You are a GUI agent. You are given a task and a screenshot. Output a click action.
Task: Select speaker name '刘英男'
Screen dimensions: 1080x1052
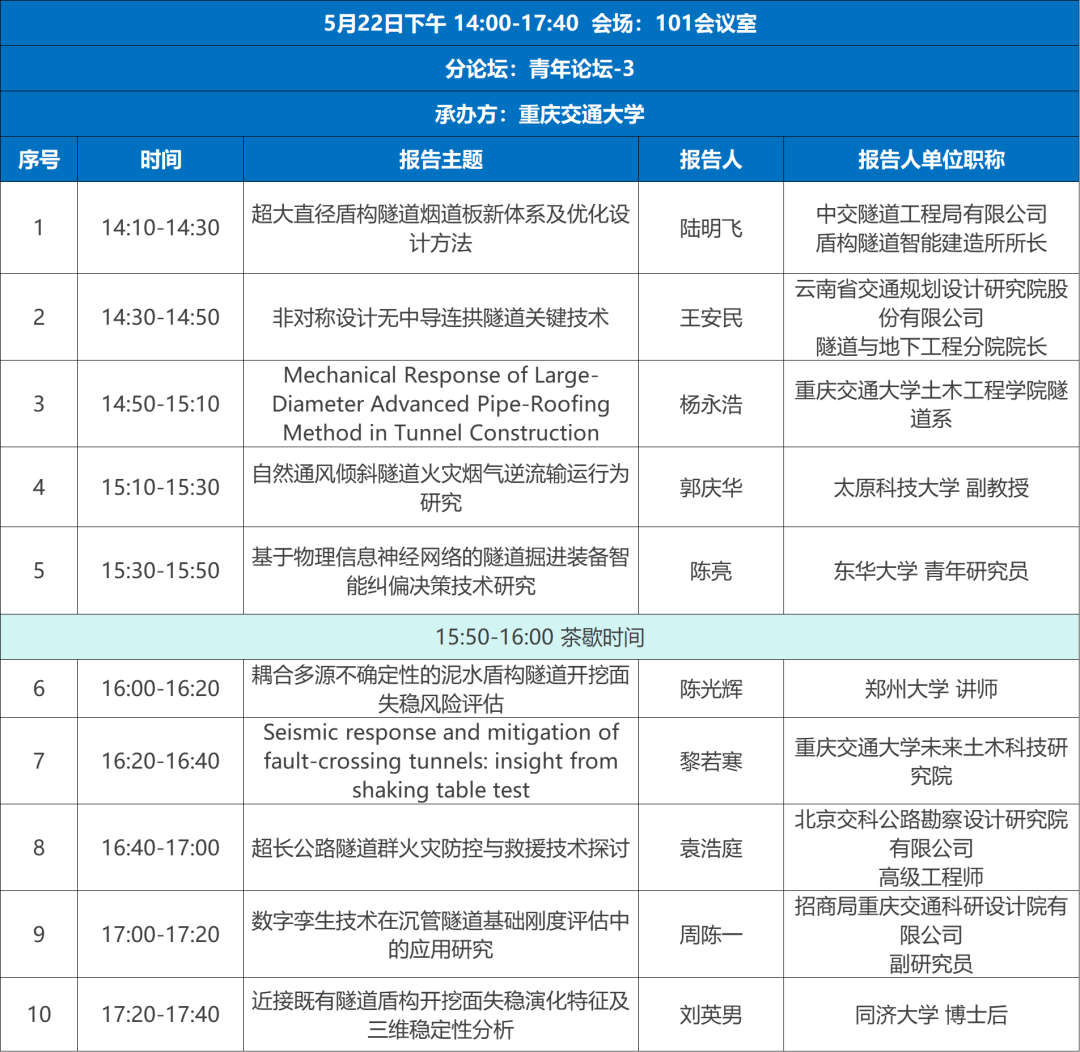(711, 1015)
